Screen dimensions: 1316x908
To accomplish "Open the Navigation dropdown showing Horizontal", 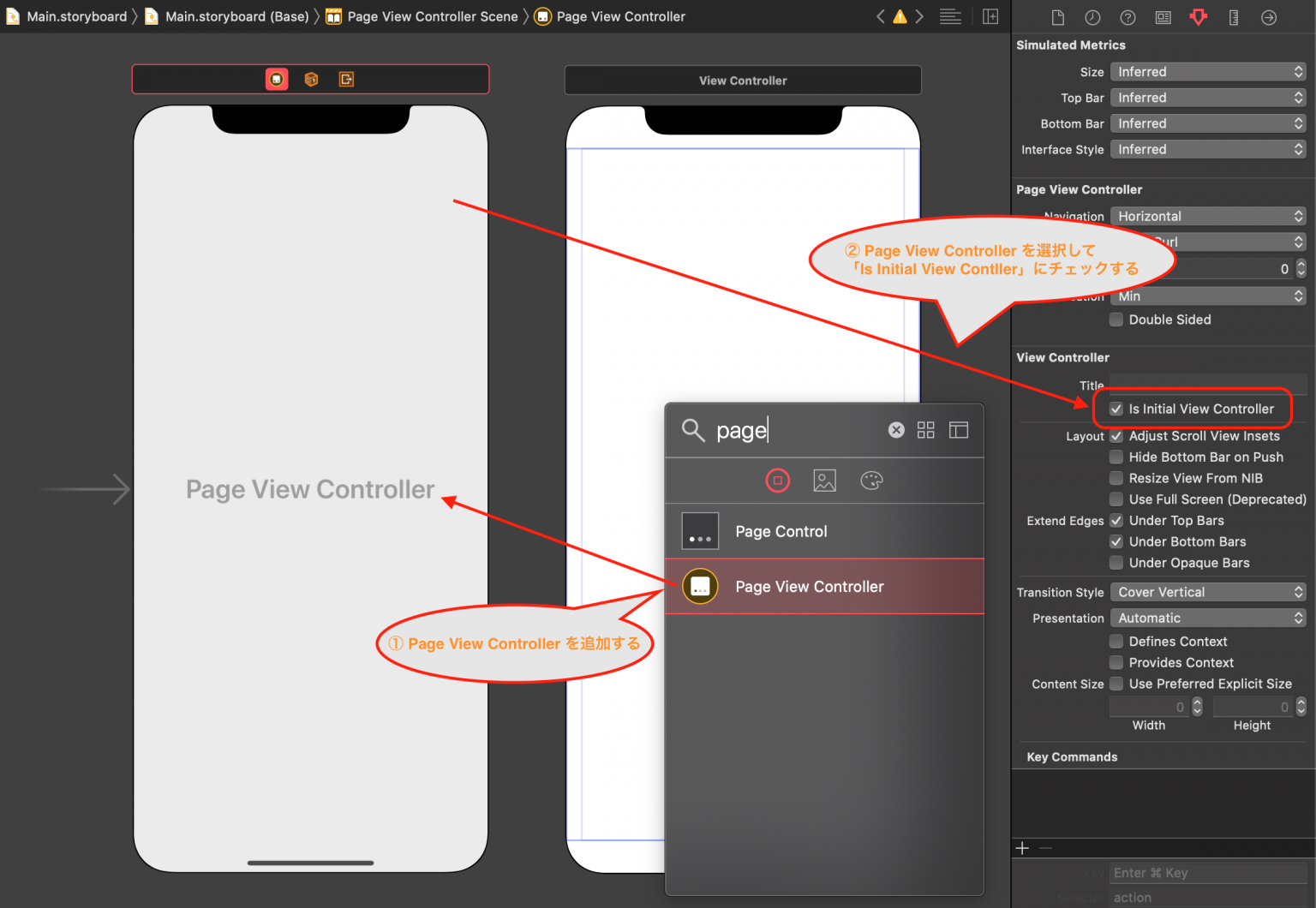I will click(x=1208, y=216).
